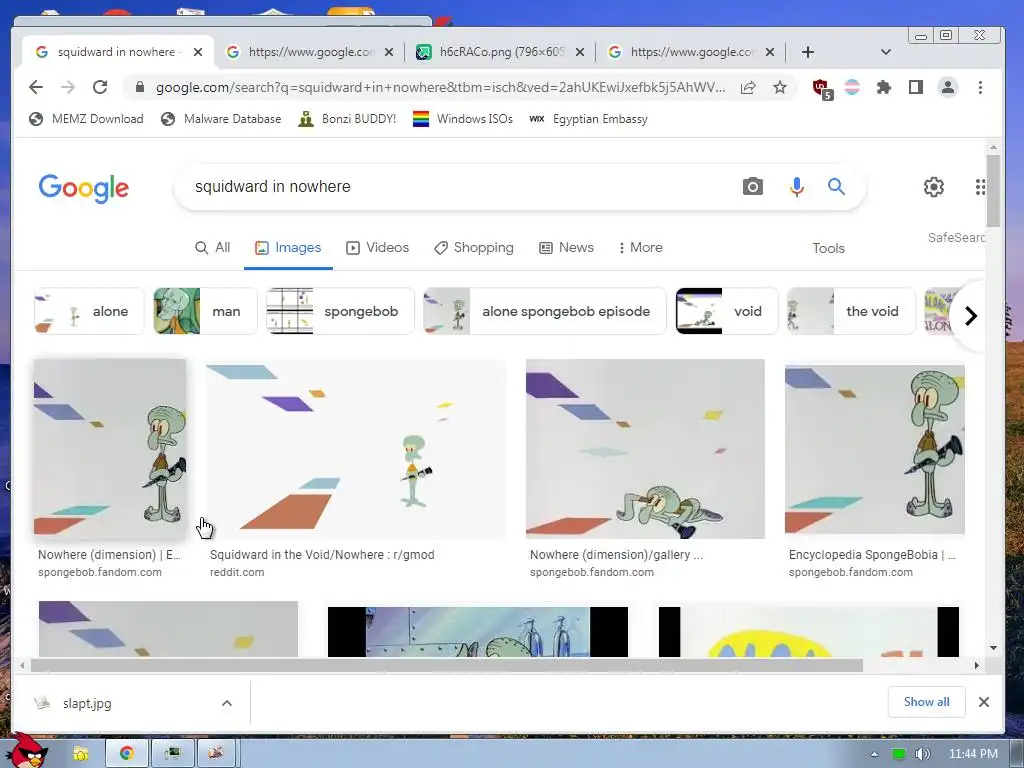1024x768 pixels.
Task: Open the uBlock extension icon
Action: (821, 88)
